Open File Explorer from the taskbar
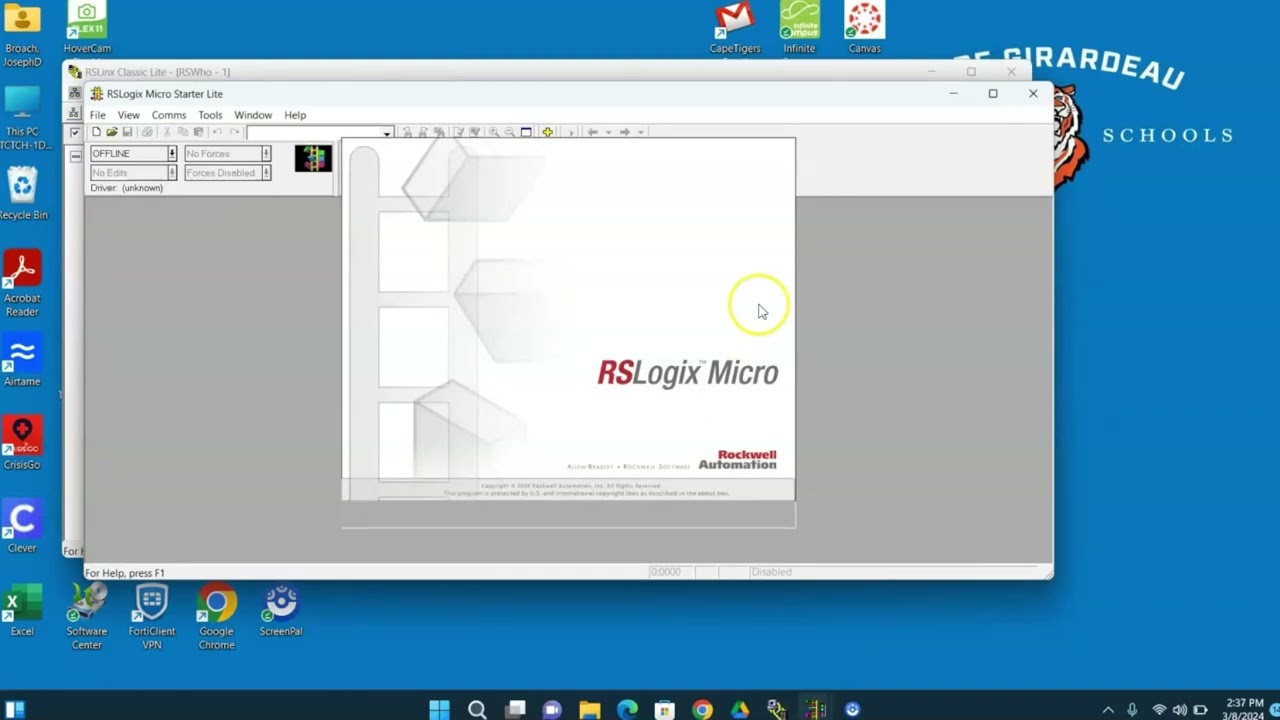Viewport: 1280px width, 720px height. [x=590, y=710]
